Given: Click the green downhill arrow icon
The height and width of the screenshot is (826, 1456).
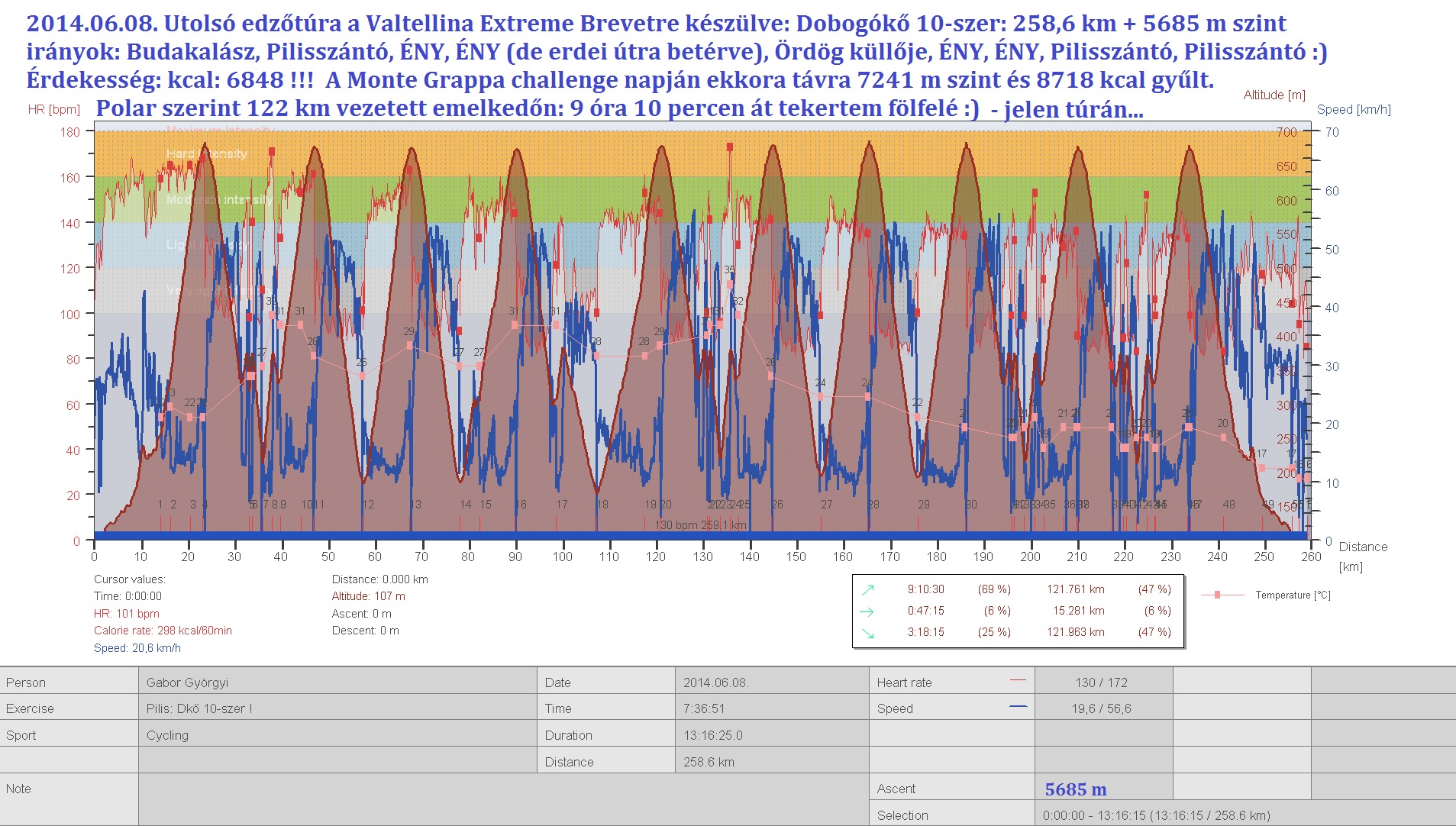Looking at the screenshot, I should (x=867, y=633).
